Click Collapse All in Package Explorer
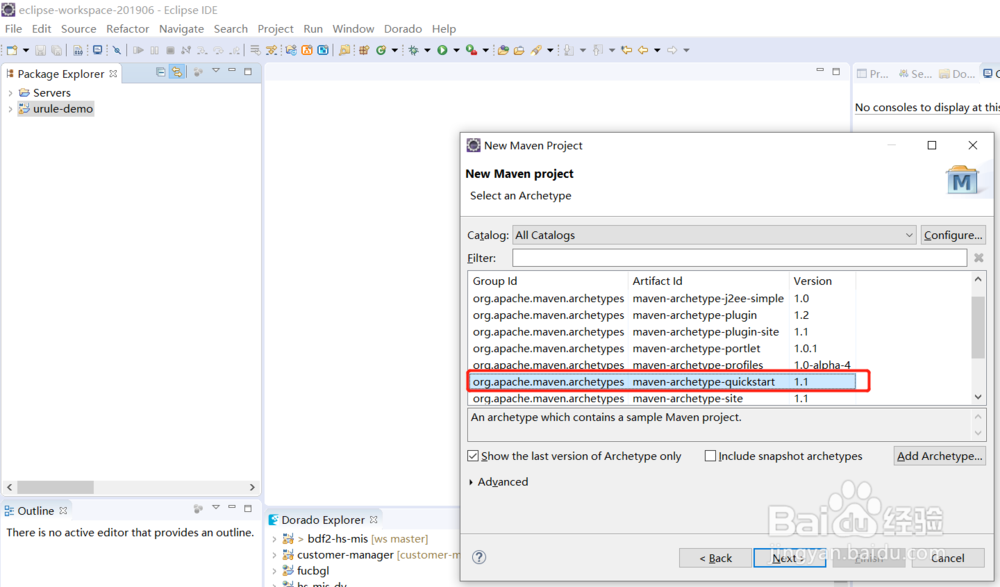This screenshot has height=587, width=1000. coord(161,72)
